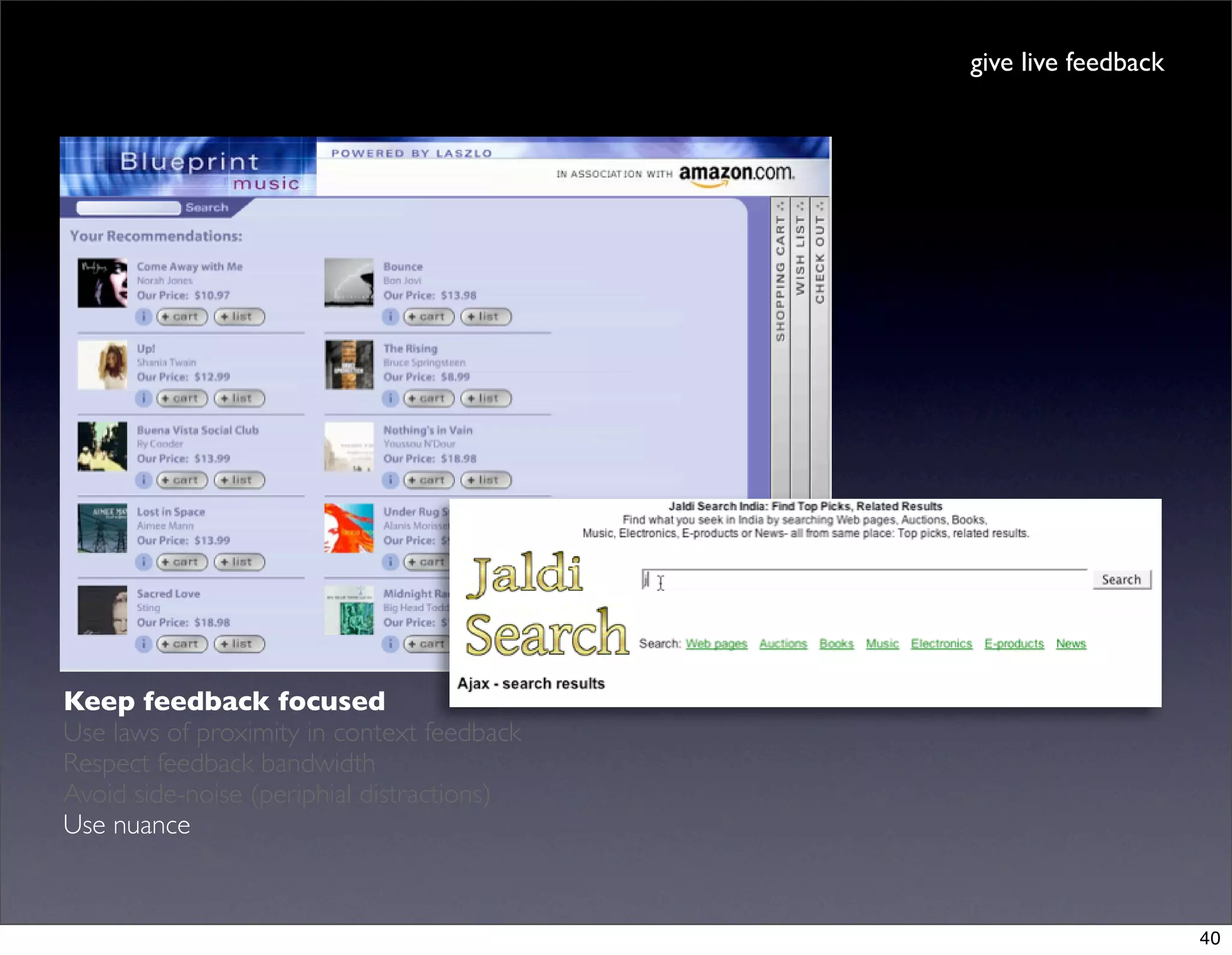Add Bounce by Bon Jovi to list

[x=486, y=317]
